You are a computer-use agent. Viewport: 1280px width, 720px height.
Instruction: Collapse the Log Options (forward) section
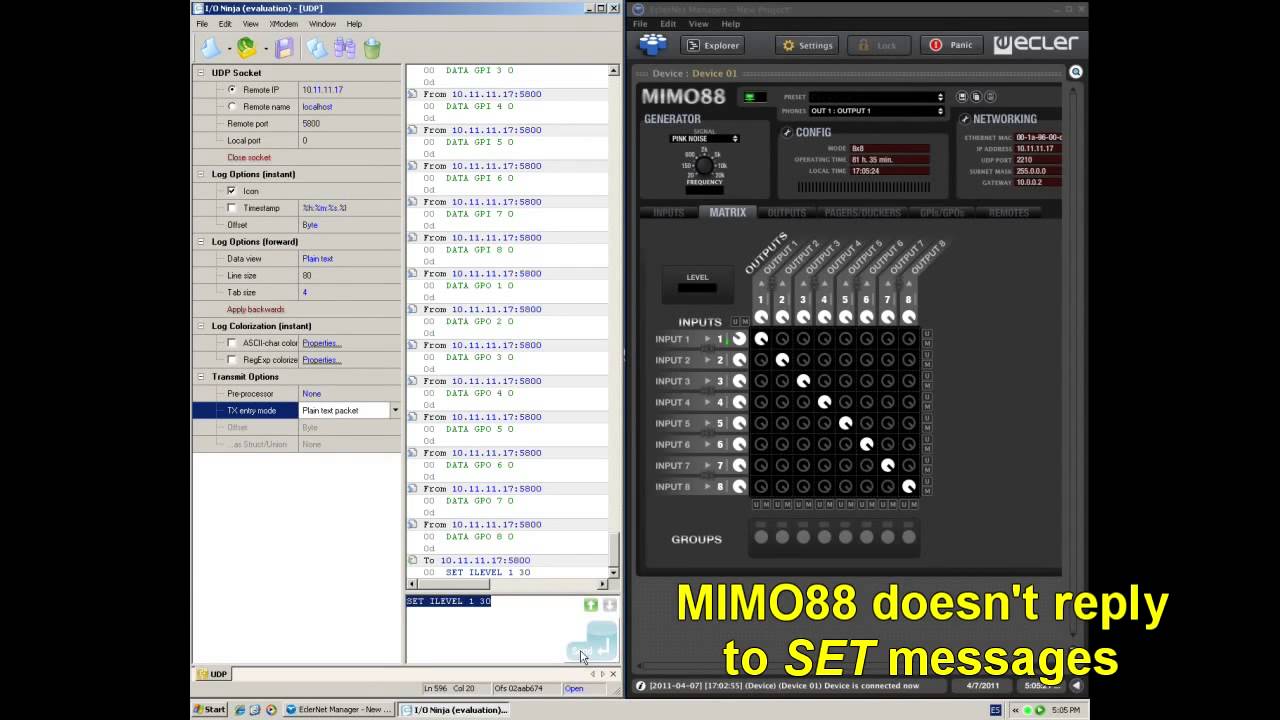(x=200, y=242)
